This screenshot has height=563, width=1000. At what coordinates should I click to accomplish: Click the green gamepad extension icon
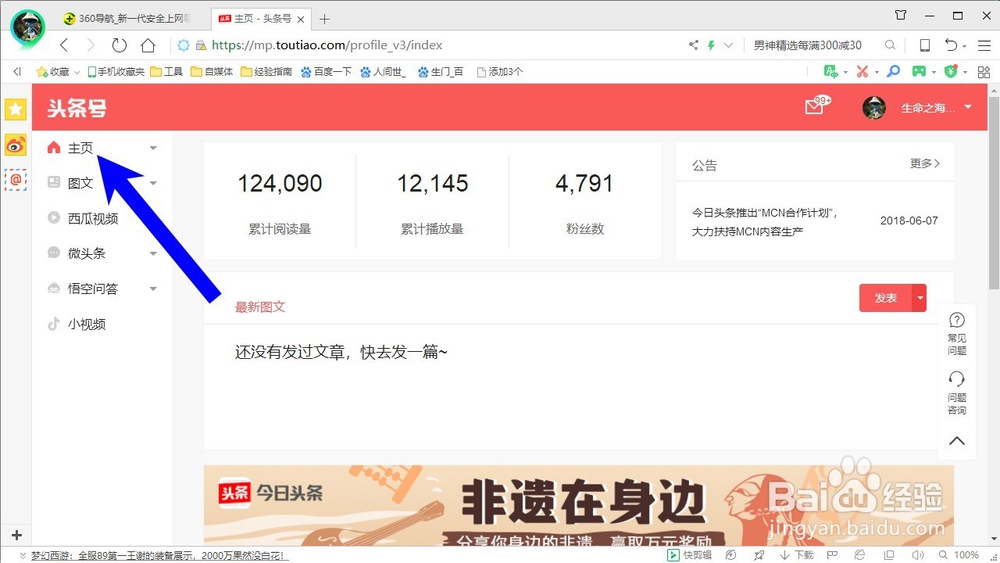point(918,71)
